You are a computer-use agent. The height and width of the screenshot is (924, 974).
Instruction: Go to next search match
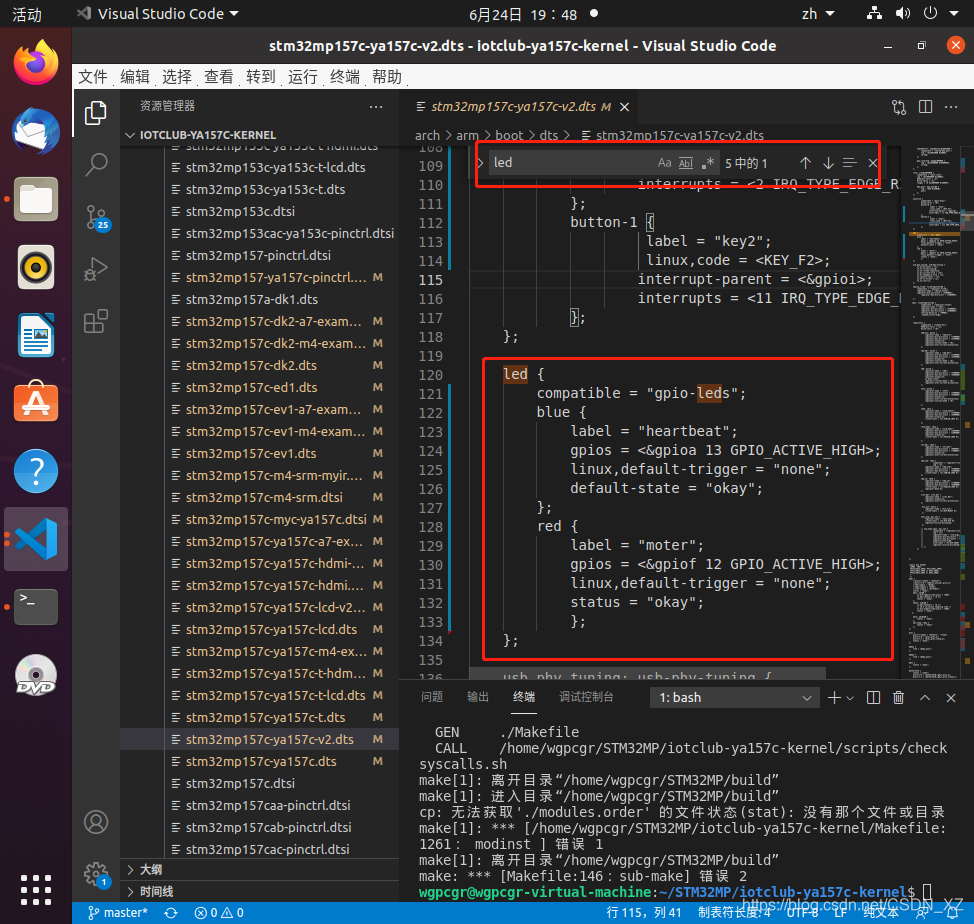pyautogui.click(x=827, y=163)
